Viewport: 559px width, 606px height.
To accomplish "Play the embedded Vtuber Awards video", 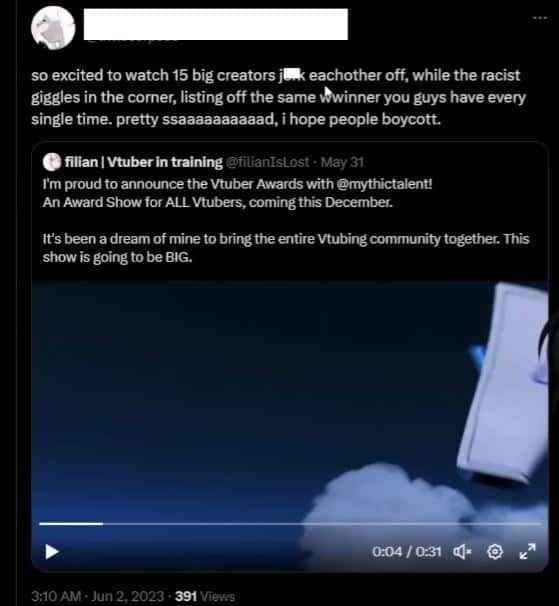I will click(x=52, y=552).
